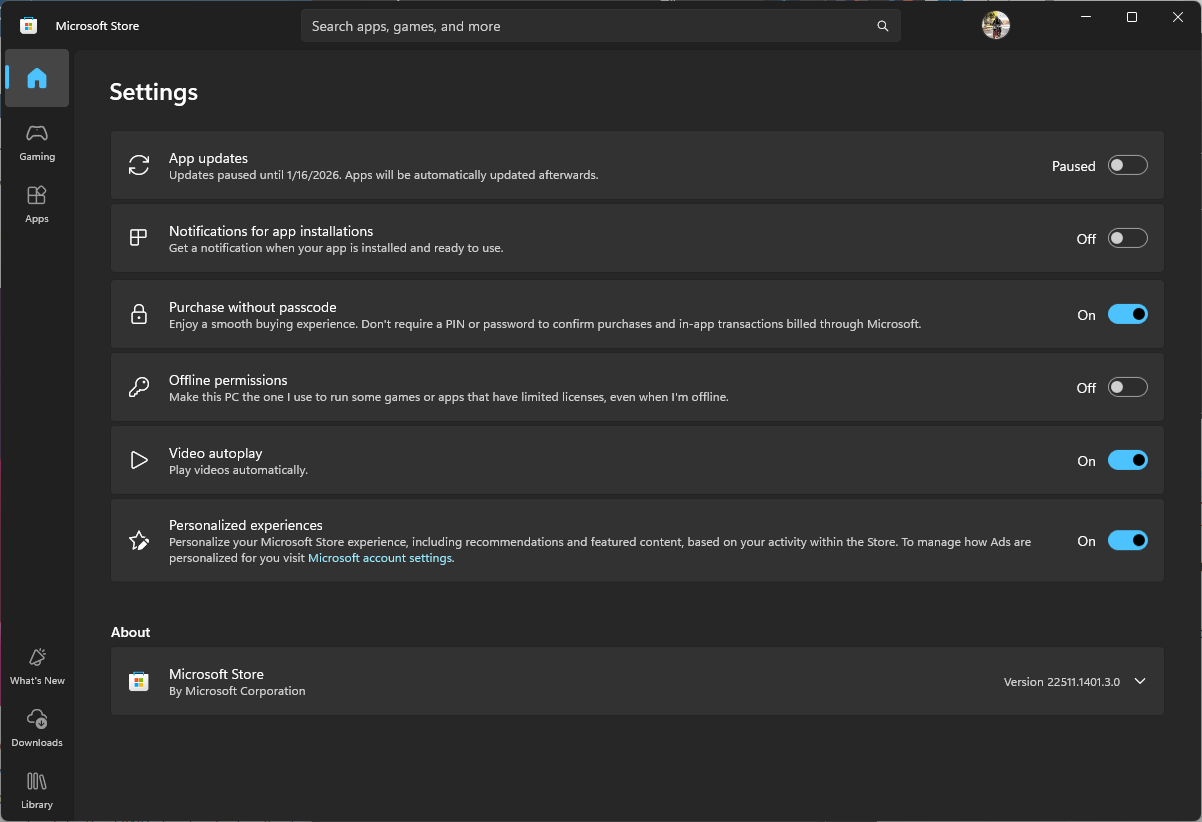This screenshot has height=822, width=1202.
Task: Toggle the App updates switch
Action: pos(1127,166)
